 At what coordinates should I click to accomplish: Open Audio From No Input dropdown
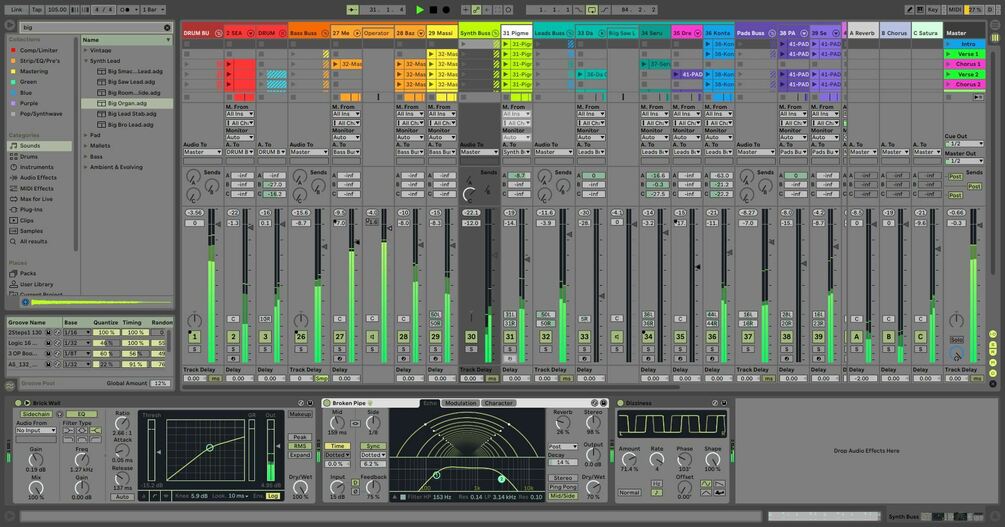coord(36,431)
